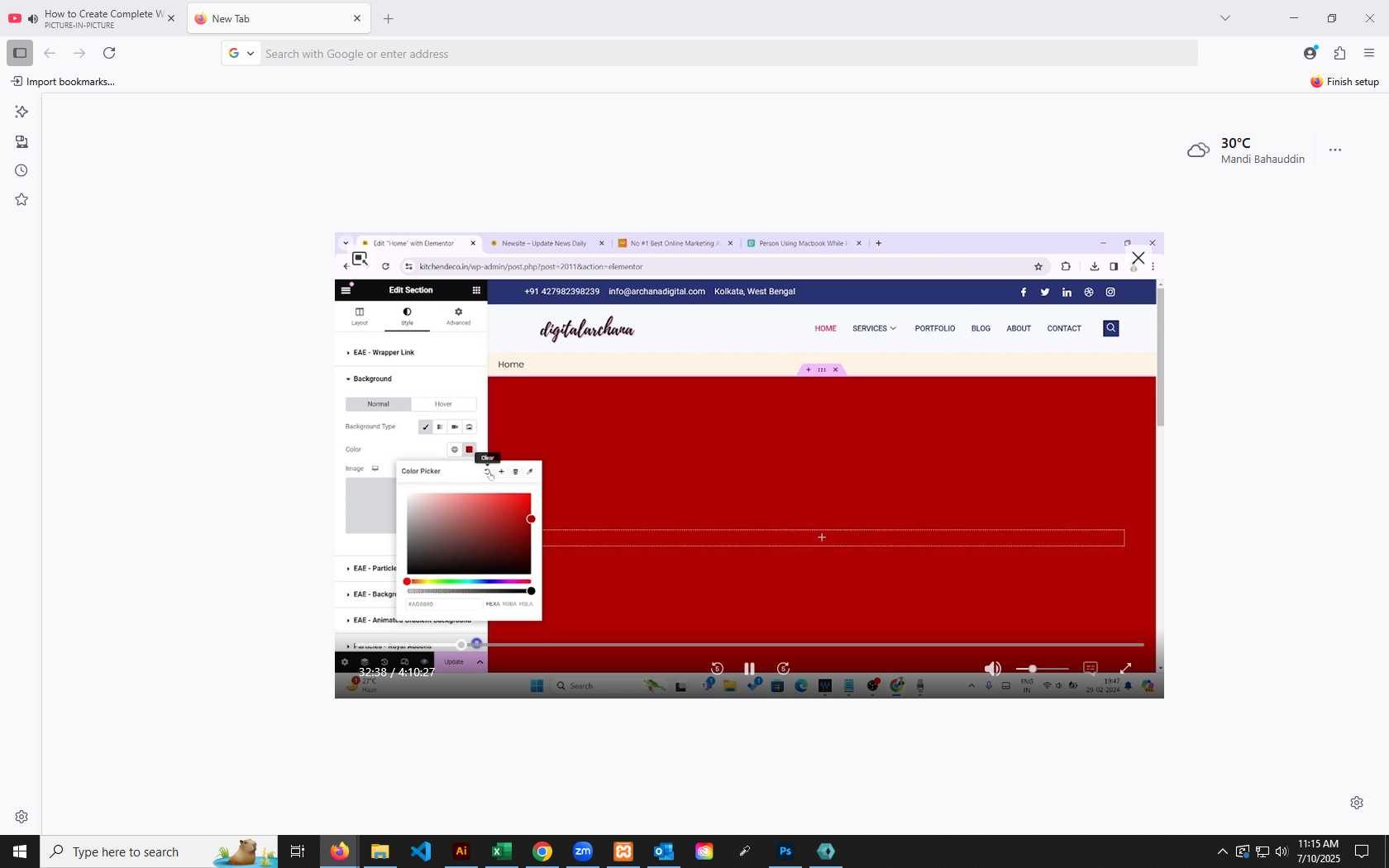Toggle video subtitles
Viewport: 1389px width, 868px height.
[1090, 668]
